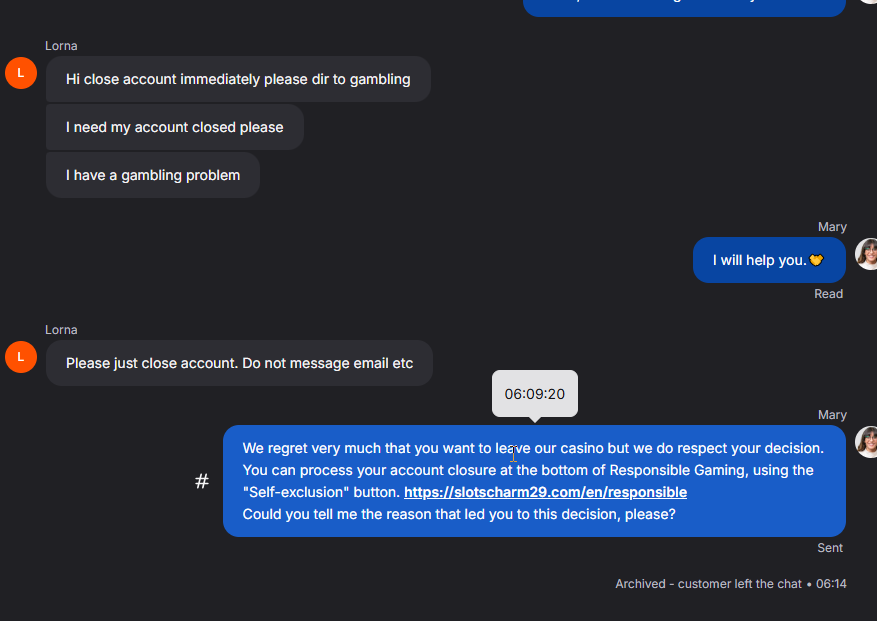
Task: Select the "I have a gambling problem" message
Action: click(153, 175)
